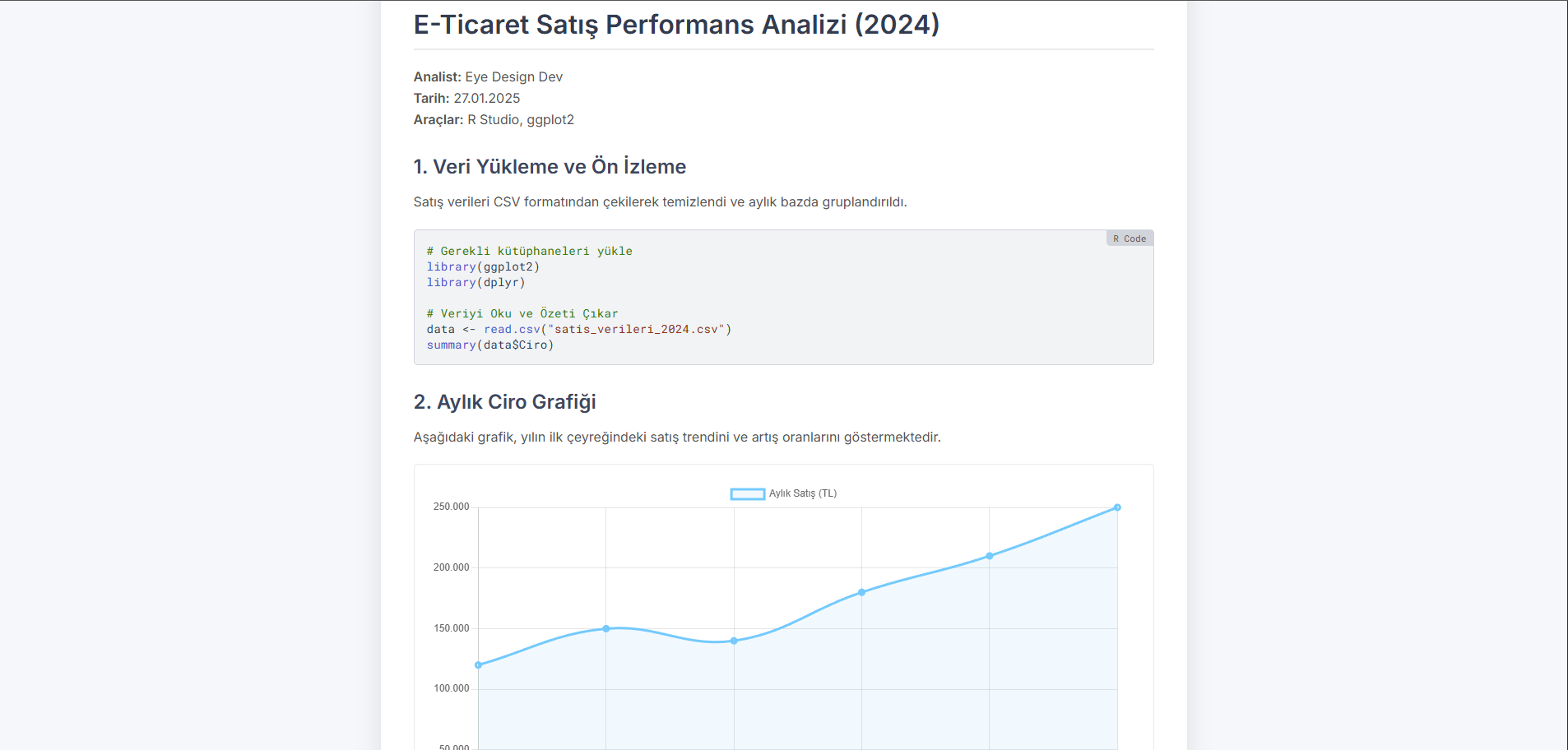Click the second data point at 150.000
Image resolution: width=1568 pixels, height=750 pixels.
(x=606, y=628)
